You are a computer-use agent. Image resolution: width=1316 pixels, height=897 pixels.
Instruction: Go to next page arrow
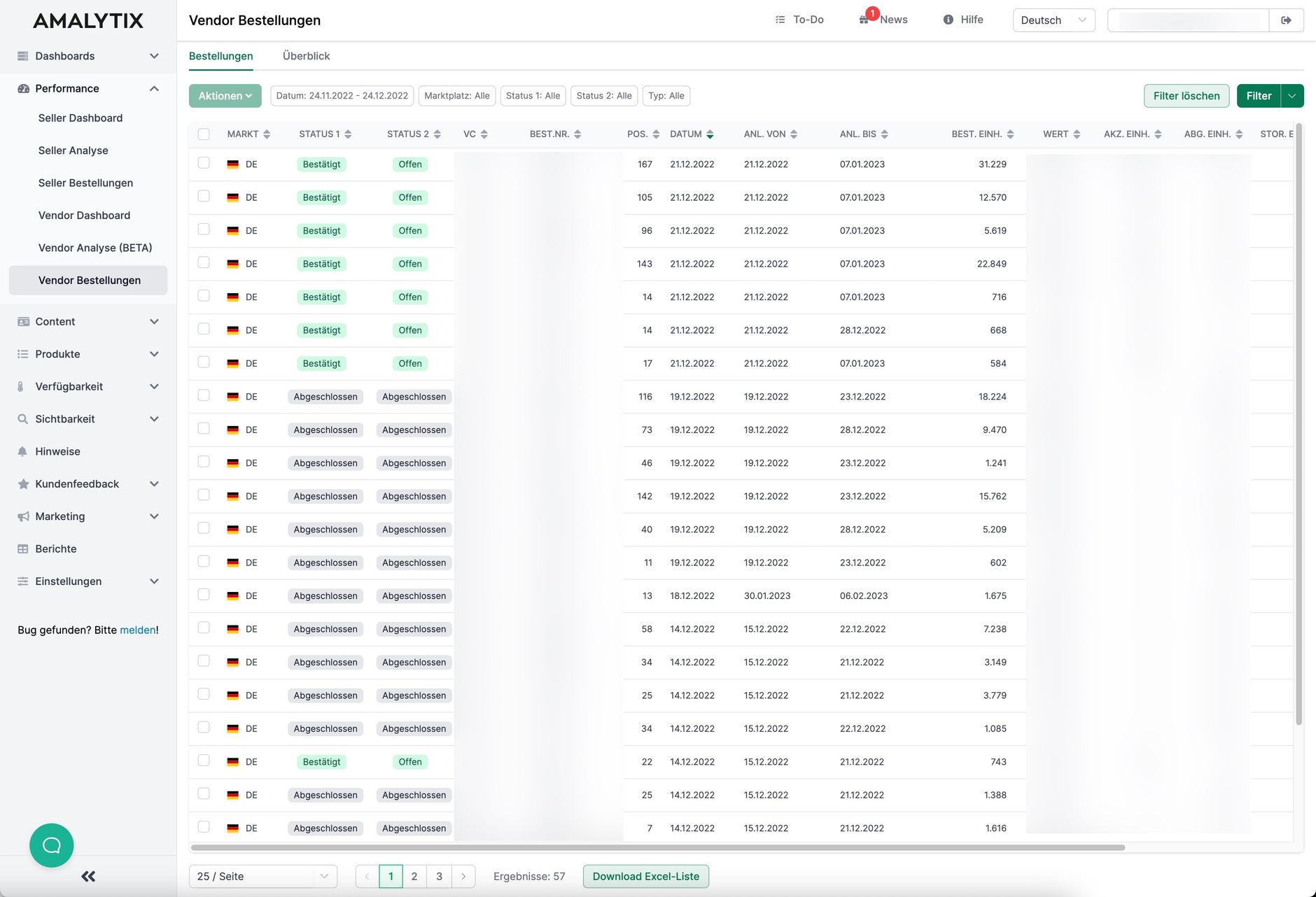pyautogui.click(x=463, y=877)
